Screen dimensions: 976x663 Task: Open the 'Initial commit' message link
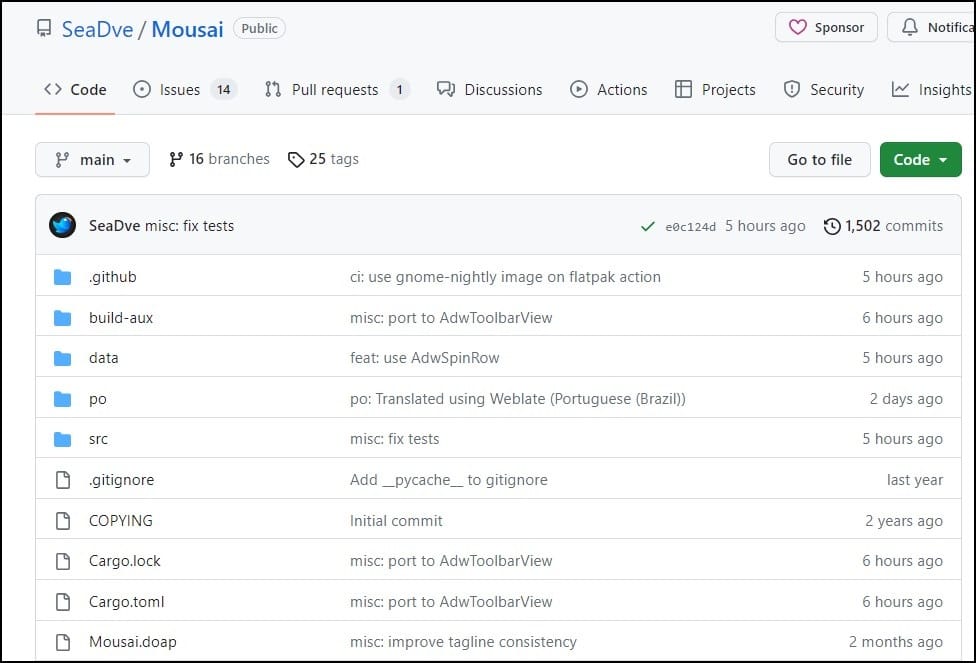(x=396, y=520)
